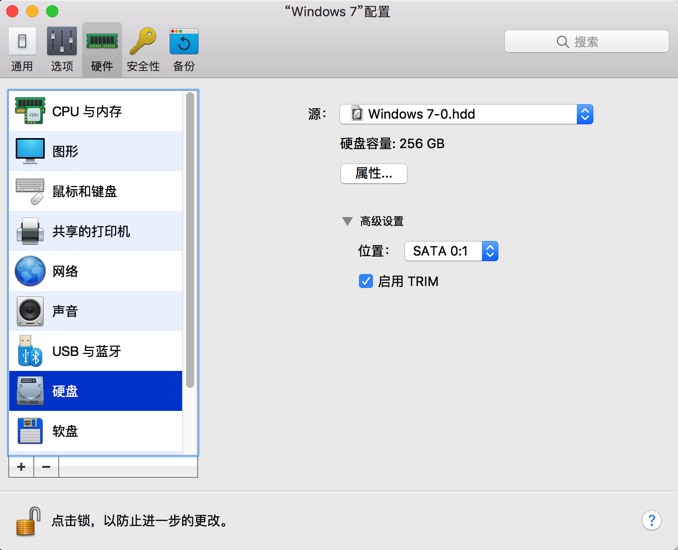Select the 网络 globe icon
Viewport: 678px width, 550px height.
[x=30, y=271]
